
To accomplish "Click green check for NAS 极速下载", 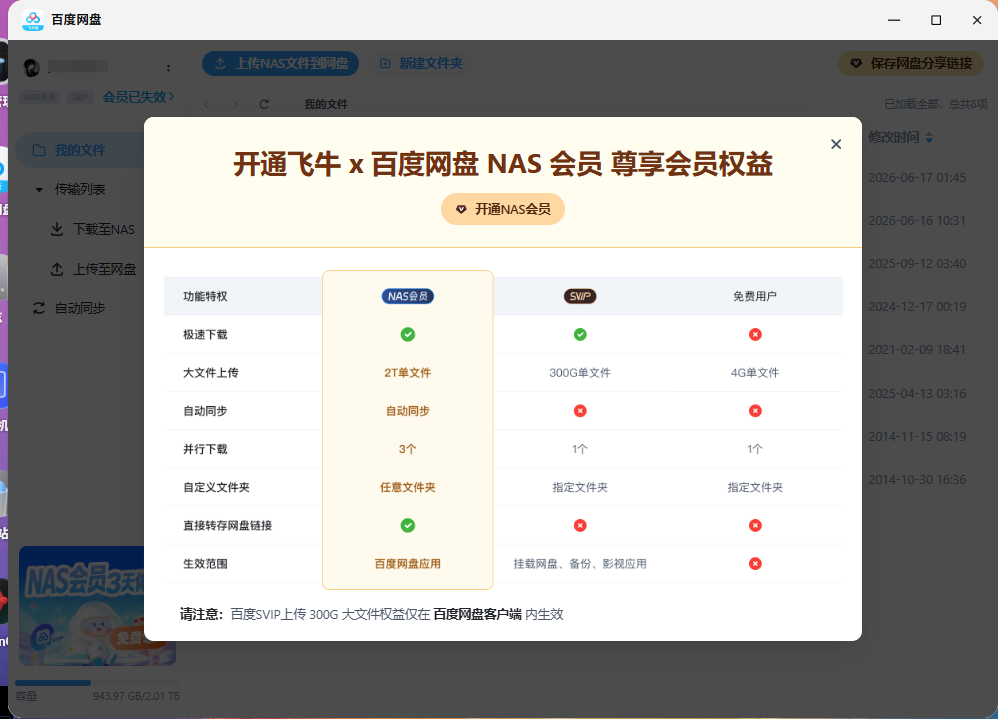I will pos(408,334).
